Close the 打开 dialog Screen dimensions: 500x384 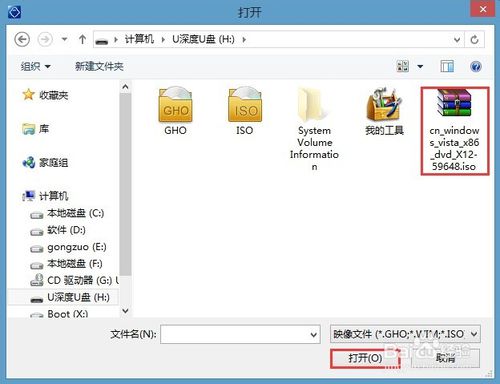click(x=482, y=9)
